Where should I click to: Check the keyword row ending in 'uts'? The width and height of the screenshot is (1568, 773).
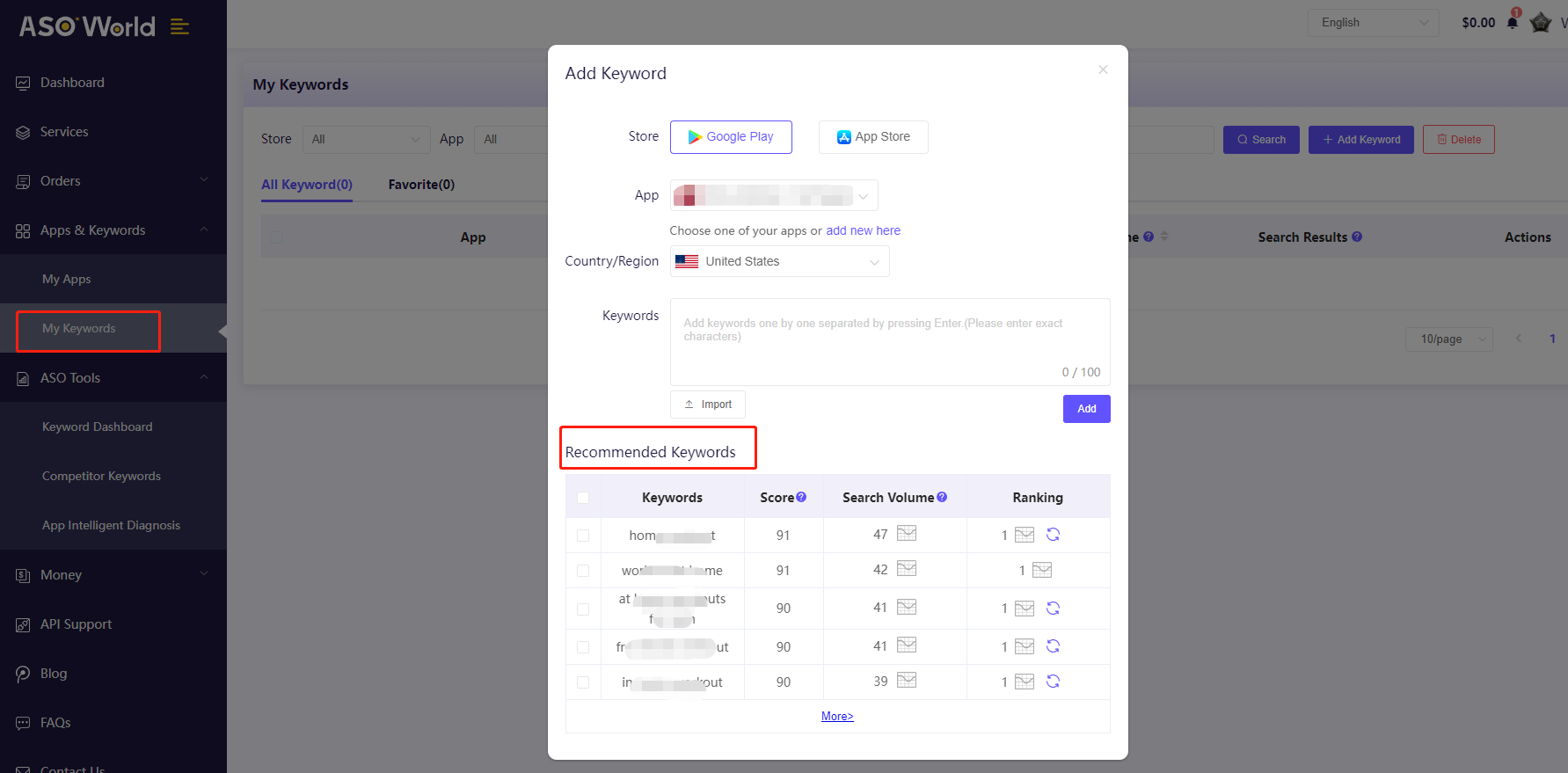583,609
